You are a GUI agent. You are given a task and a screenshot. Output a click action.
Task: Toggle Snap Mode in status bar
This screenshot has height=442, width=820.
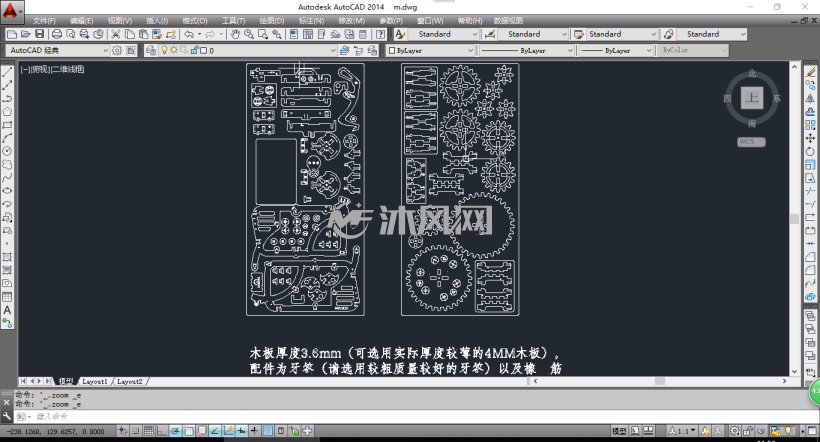(x=135, y=431)
